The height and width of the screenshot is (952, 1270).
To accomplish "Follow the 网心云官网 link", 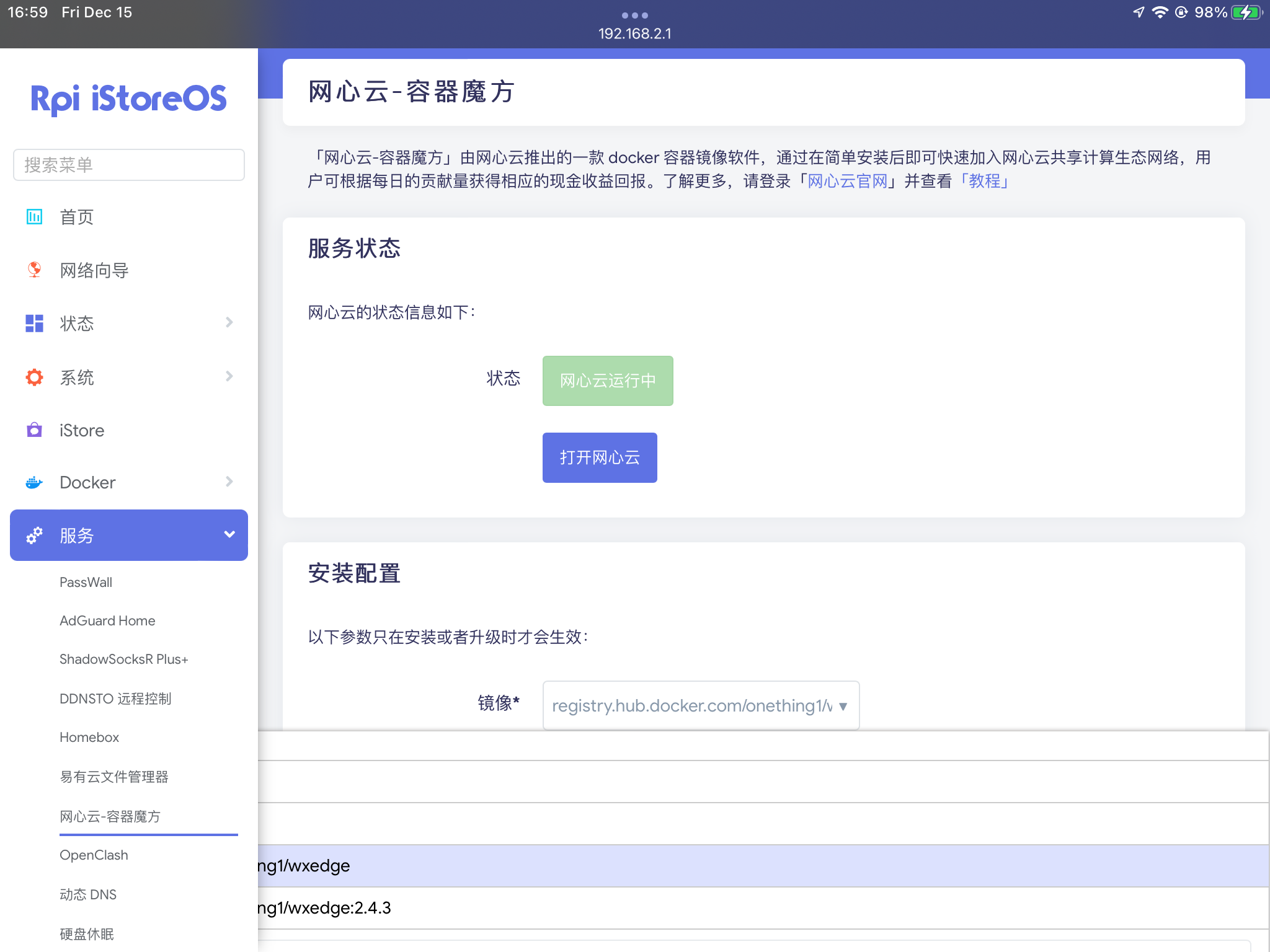I will pyautogui.click(x=847, y=181).
